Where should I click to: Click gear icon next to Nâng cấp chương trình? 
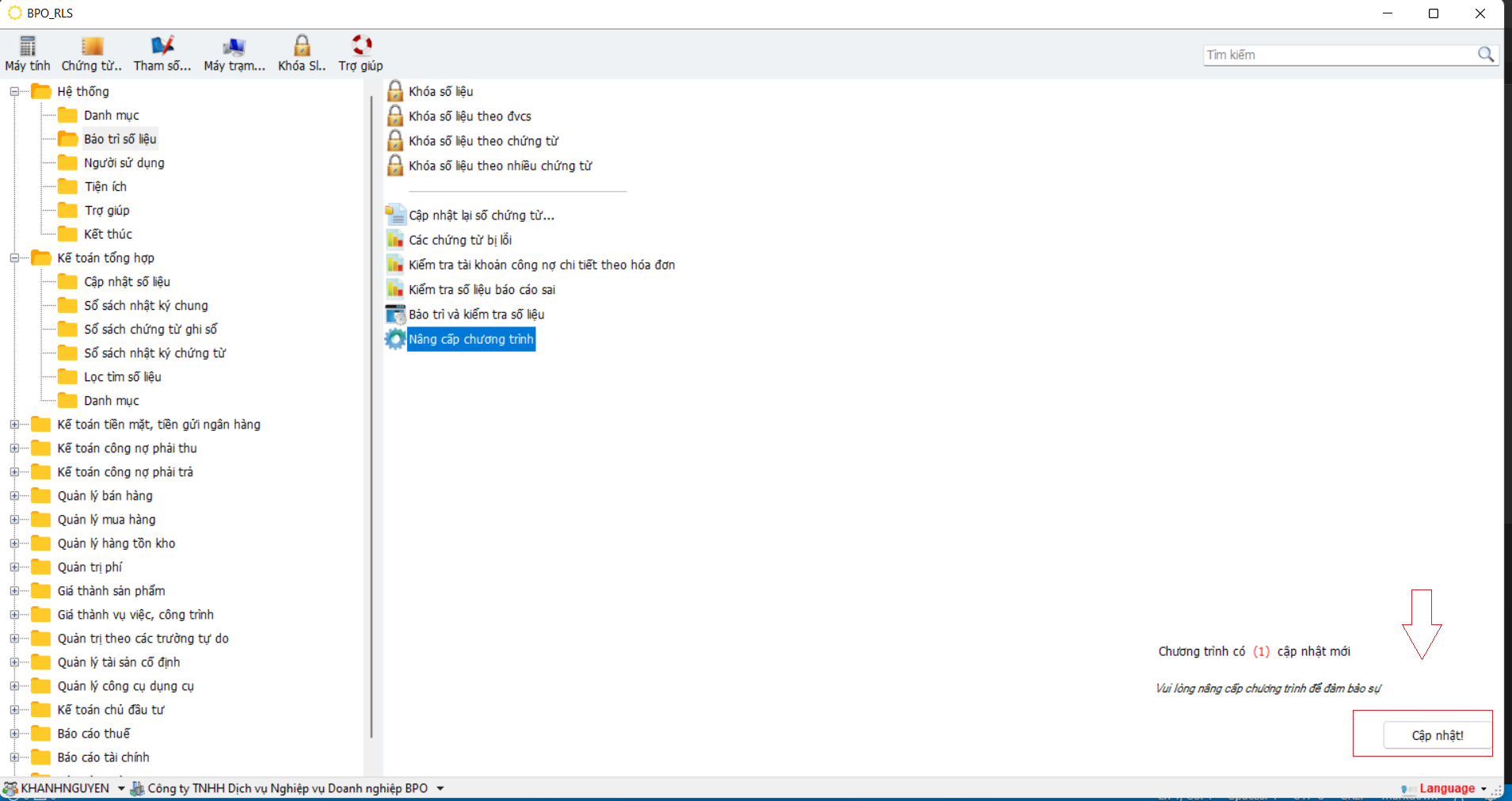coord(394,339)
